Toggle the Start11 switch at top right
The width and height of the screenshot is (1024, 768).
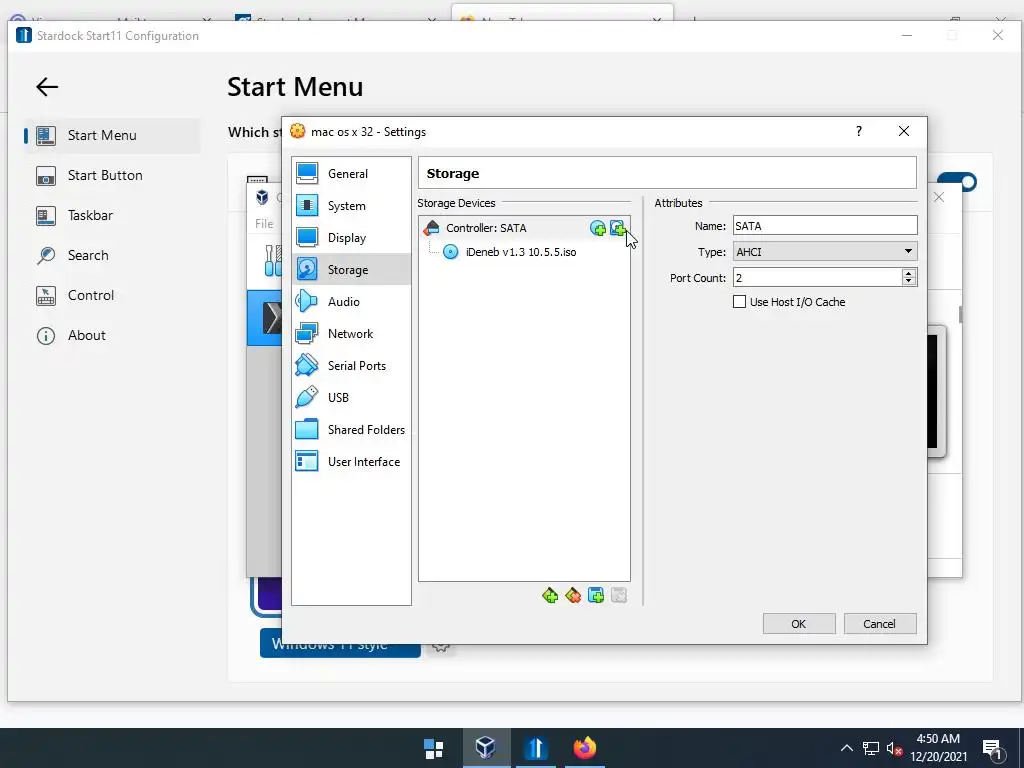(957, 181)
